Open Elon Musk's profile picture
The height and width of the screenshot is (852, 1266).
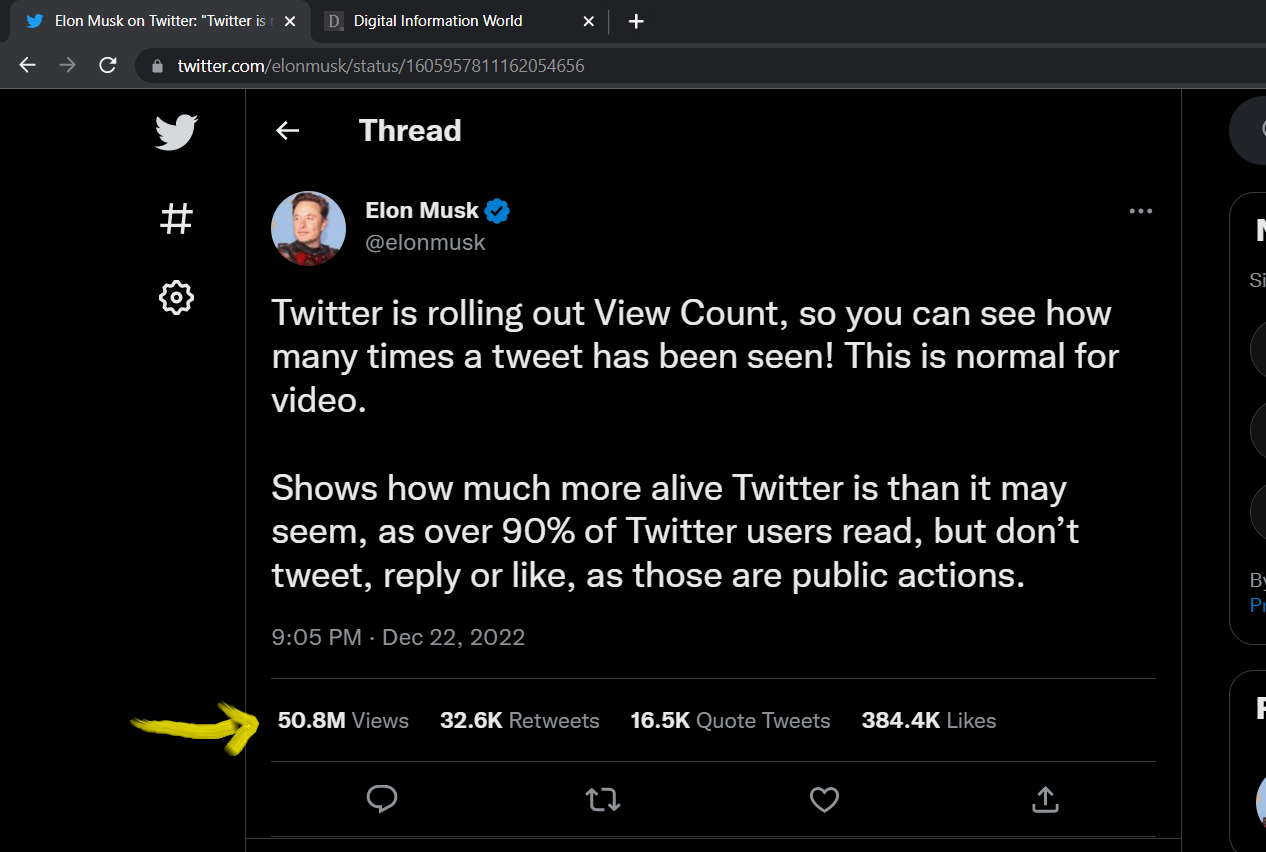308,228
